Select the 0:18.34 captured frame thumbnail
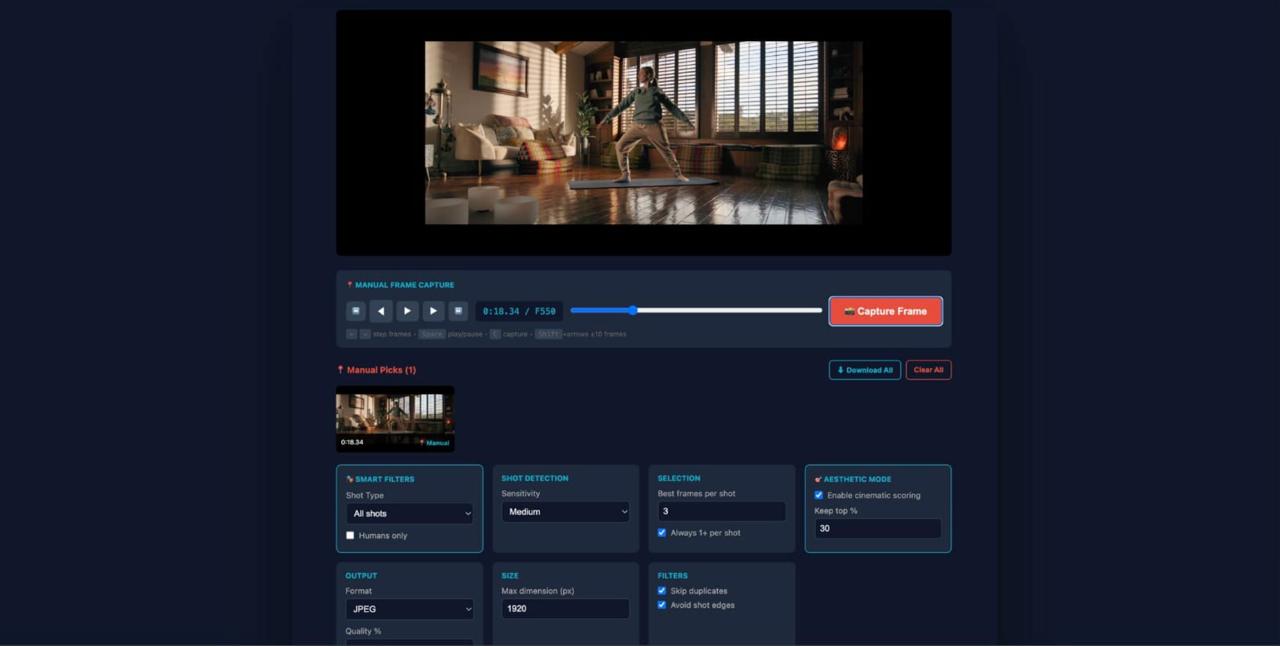The width and height of the screenshot is (1280, 646). tap(394, 419)
